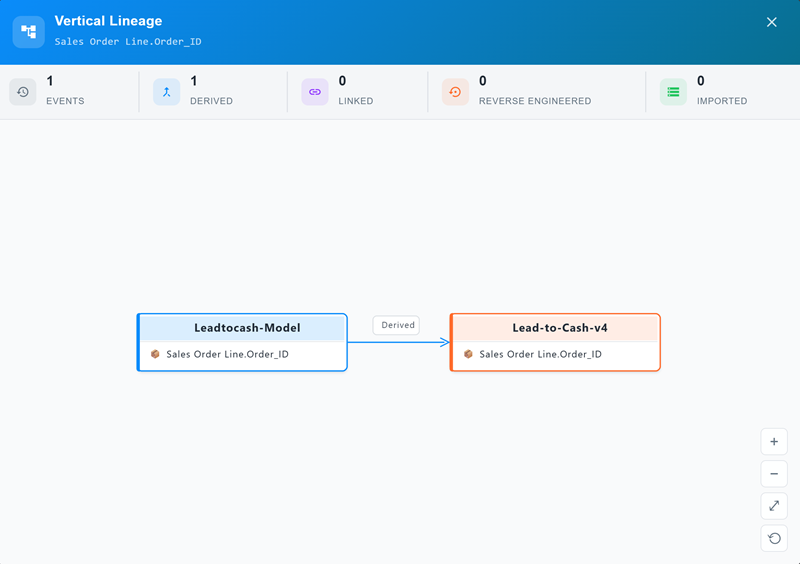Reset the lineage diagram view
Image resolution: width=800 pixels, height=564 pixels.
[x=774, y=538]
